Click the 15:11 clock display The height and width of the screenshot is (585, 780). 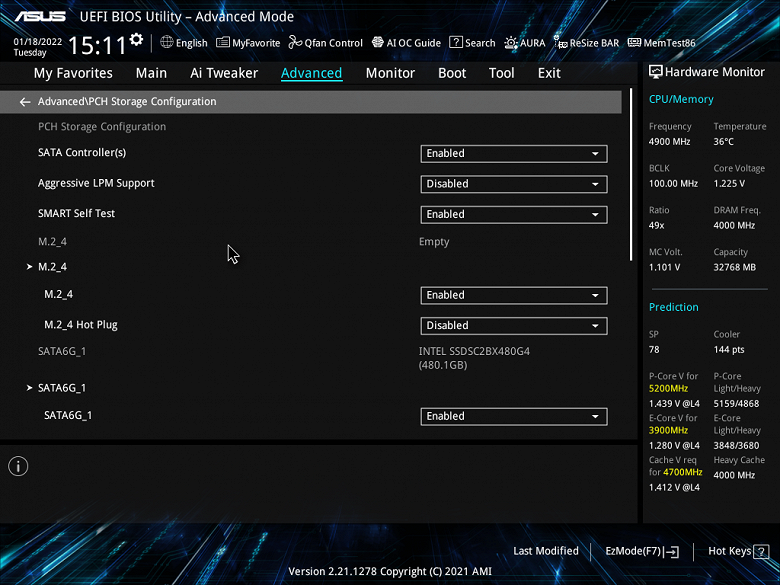coord(98,45)
